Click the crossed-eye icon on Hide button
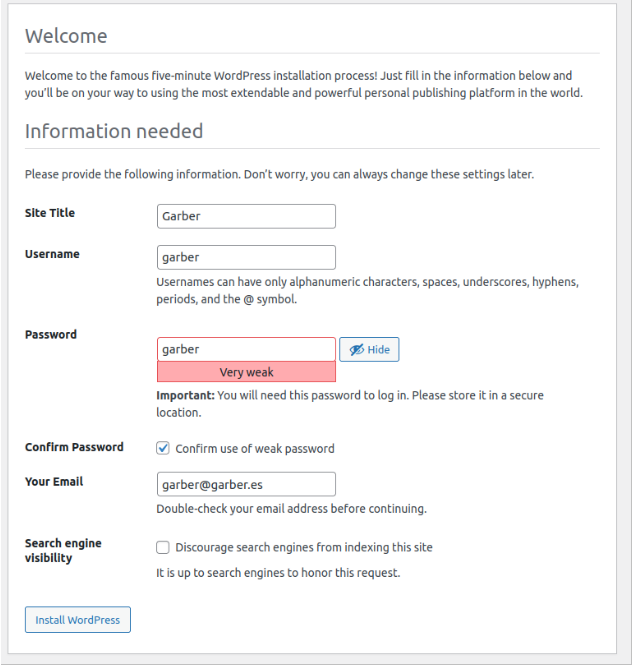 [357, 350]
